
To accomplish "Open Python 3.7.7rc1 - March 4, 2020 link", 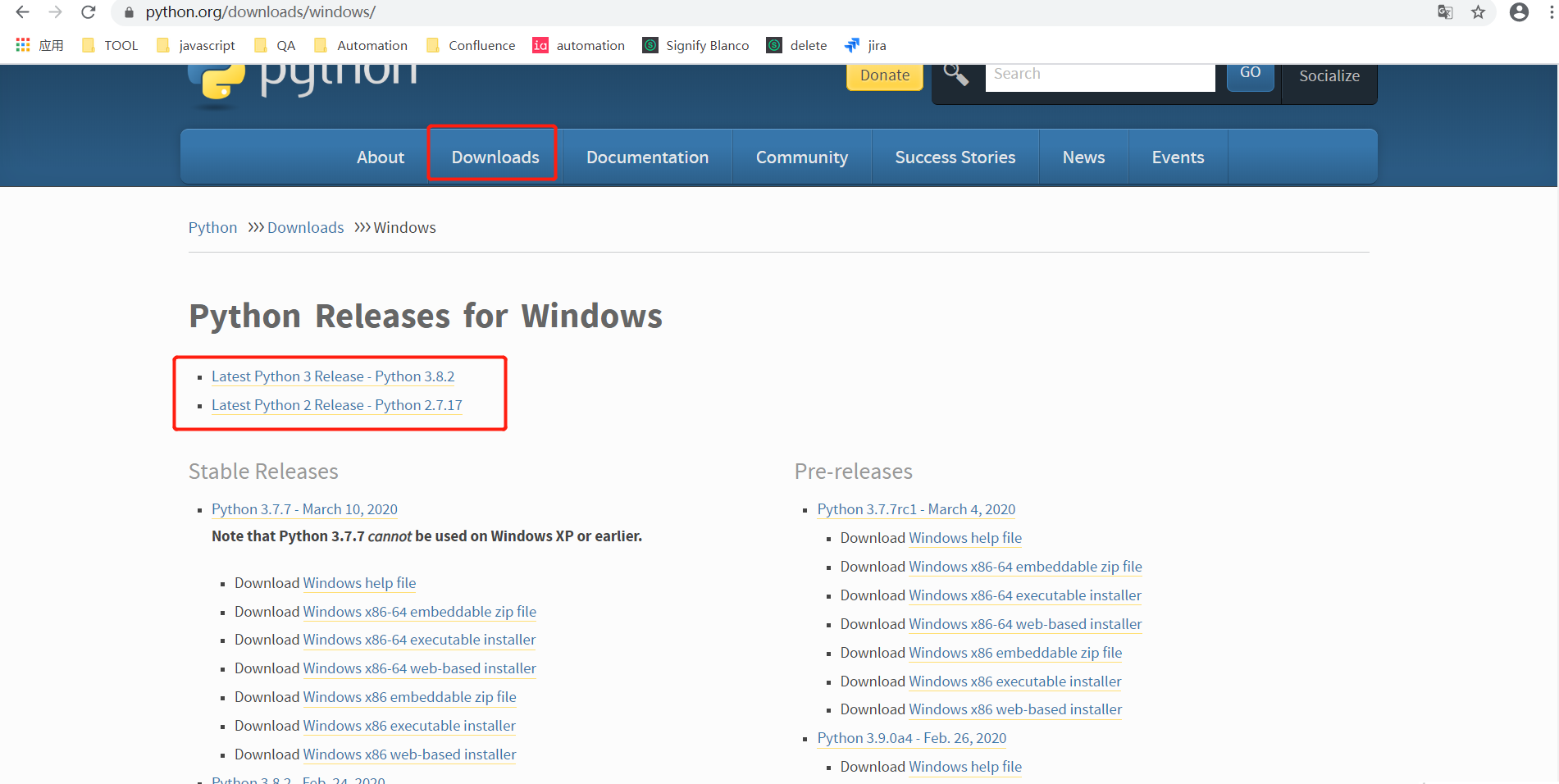I will 916,509.
